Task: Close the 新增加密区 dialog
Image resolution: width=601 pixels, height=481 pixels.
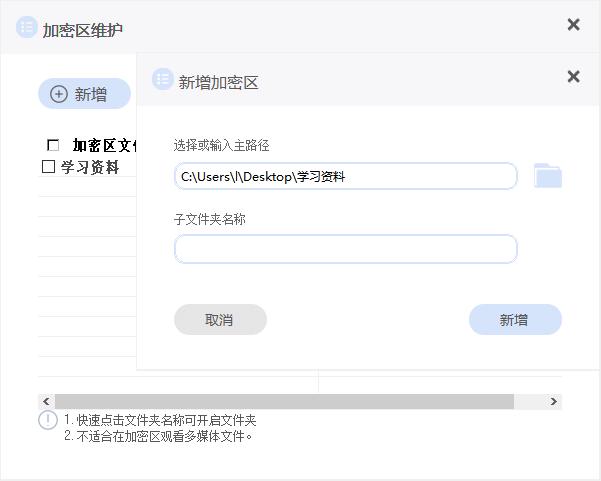Action: [573, 77]
